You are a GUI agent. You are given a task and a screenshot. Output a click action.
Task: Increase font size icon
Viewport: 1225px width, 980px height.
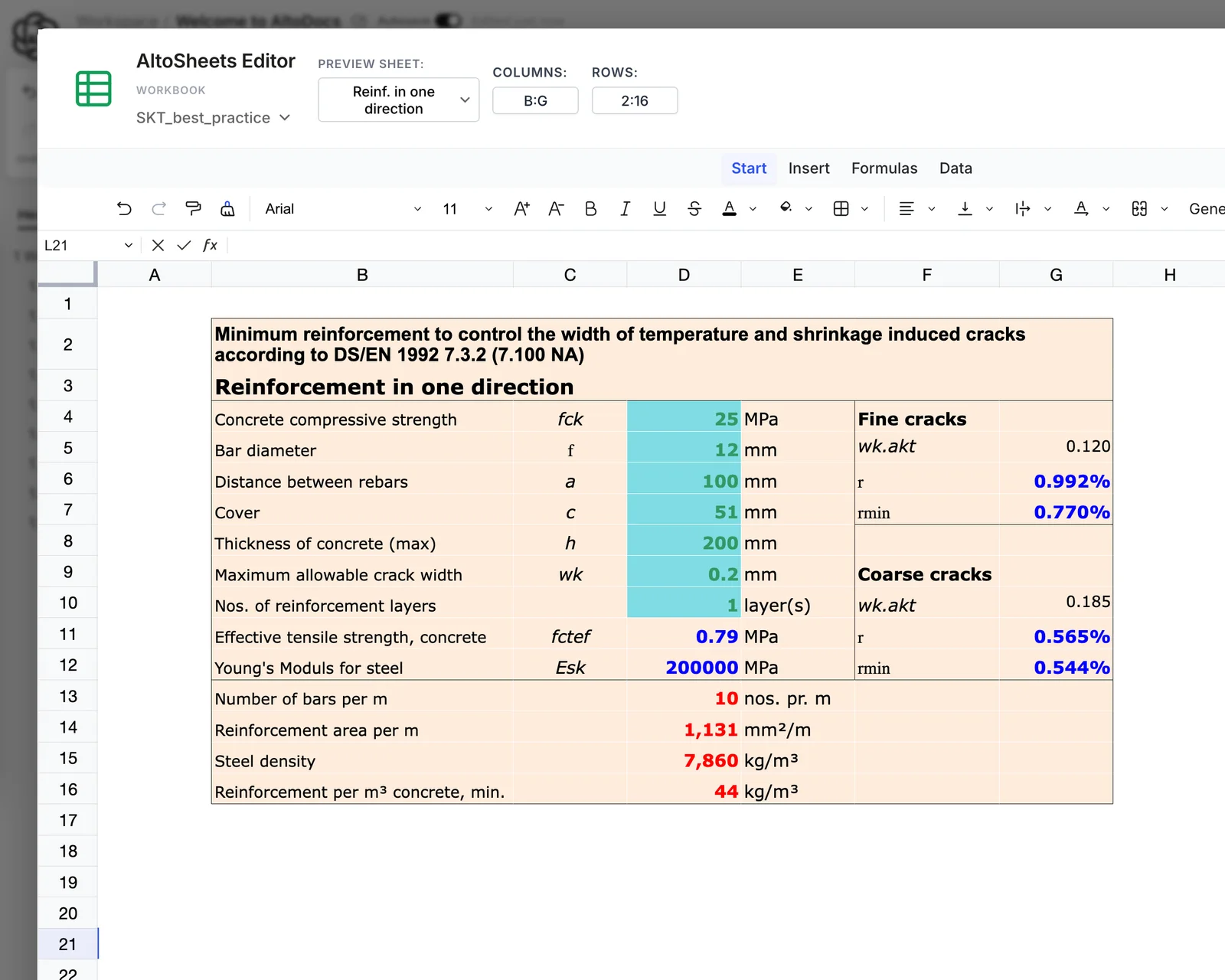coord(521,209)
